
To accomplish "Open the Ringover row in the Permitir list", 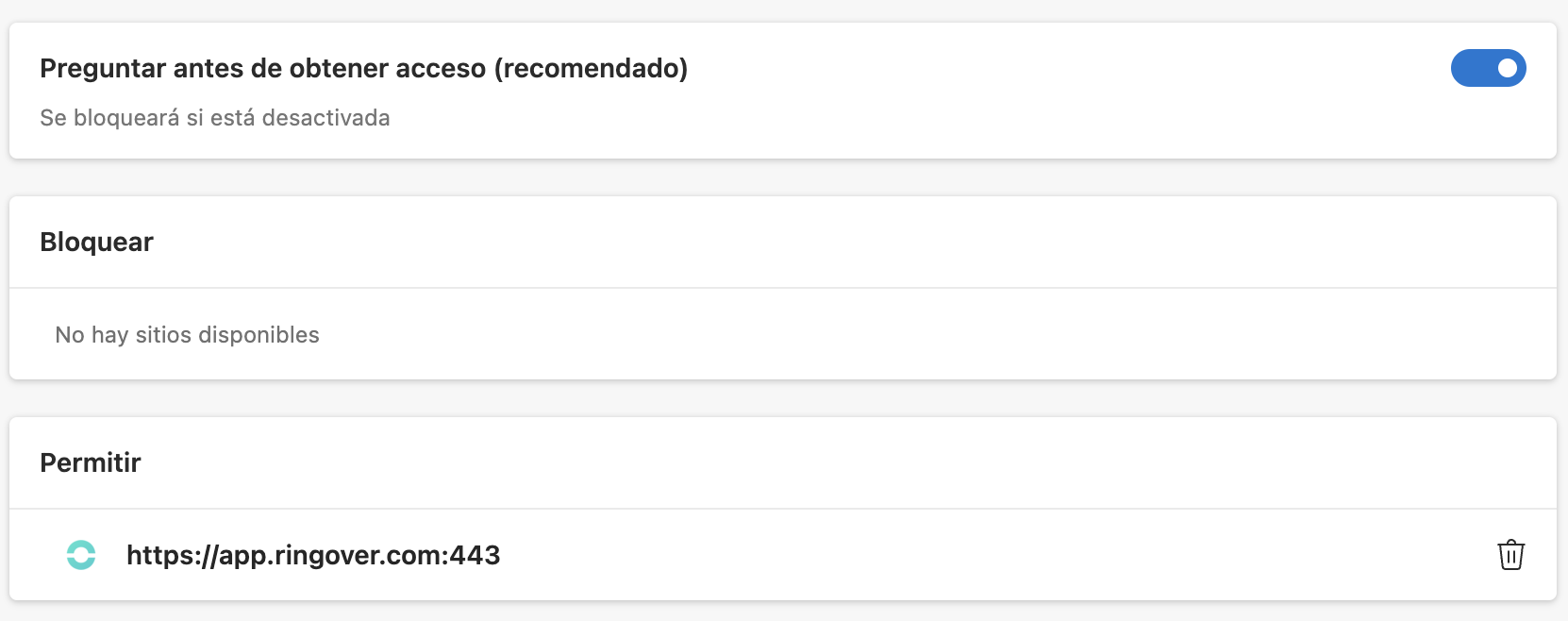I will [x=783, y=555].
